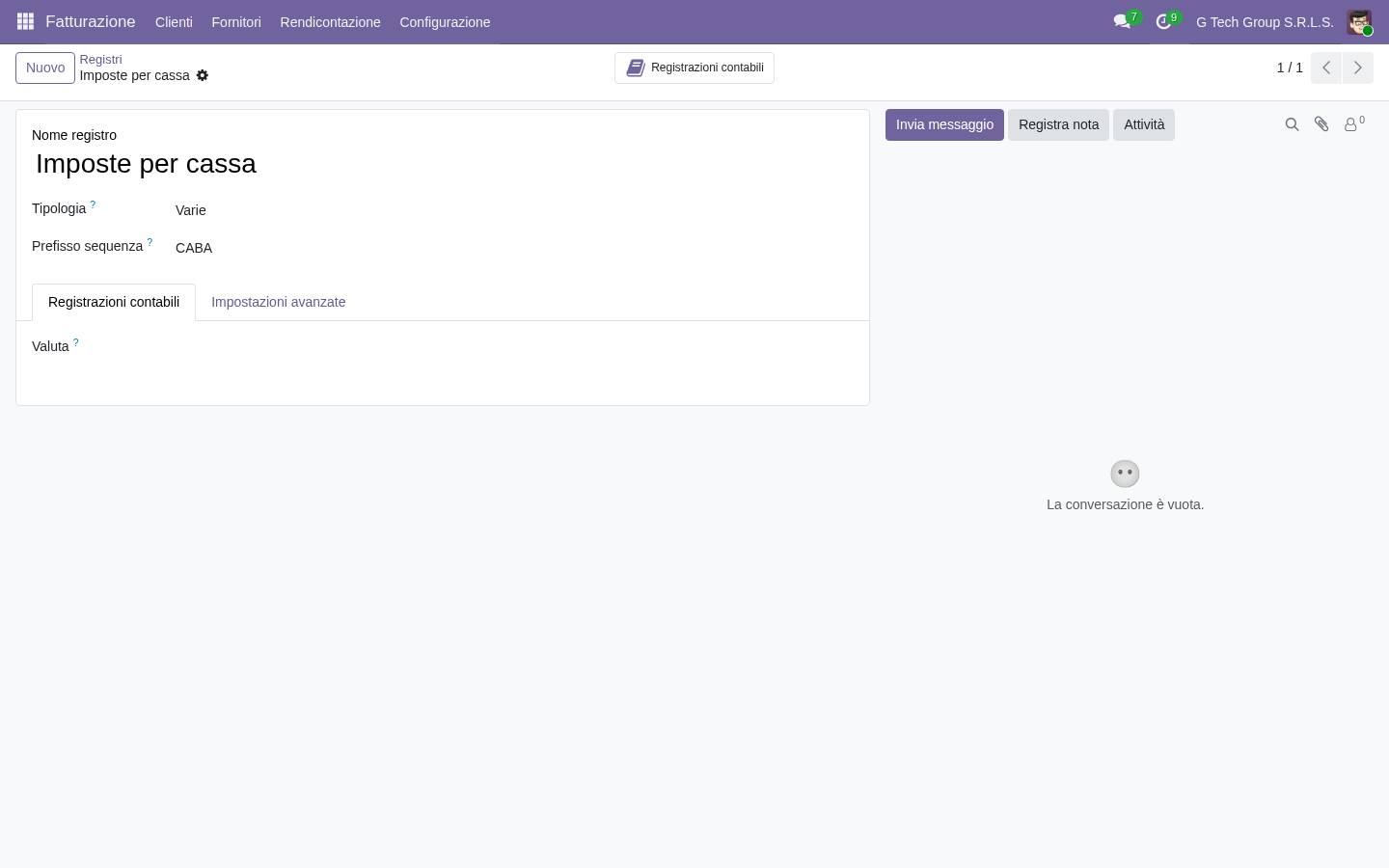Go back to Registri breadcrumb
1389x868 pixels.
click(x=100, y=59)
